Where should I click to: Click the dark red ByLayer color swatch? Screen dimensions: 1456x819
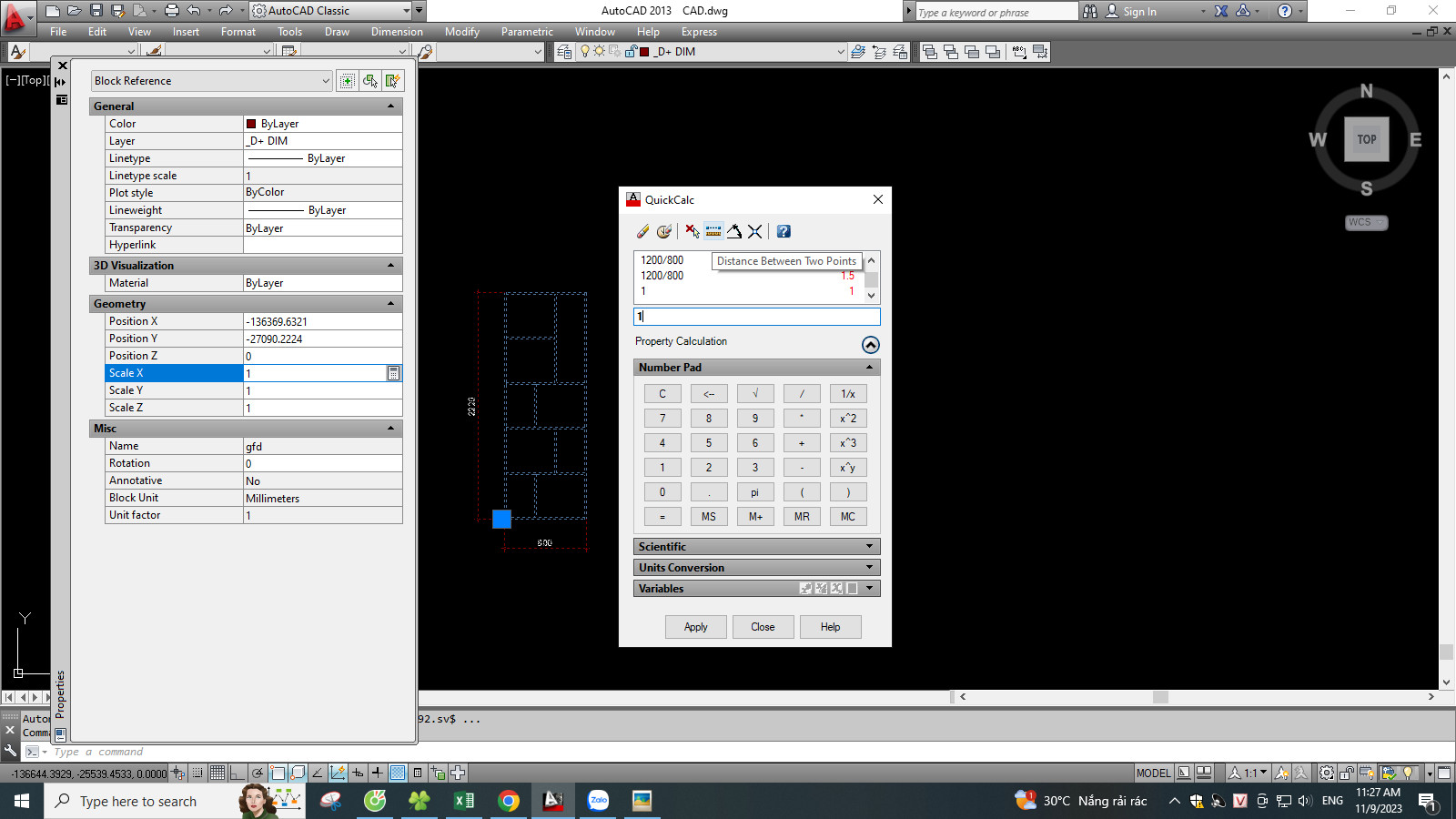point(251,124)
